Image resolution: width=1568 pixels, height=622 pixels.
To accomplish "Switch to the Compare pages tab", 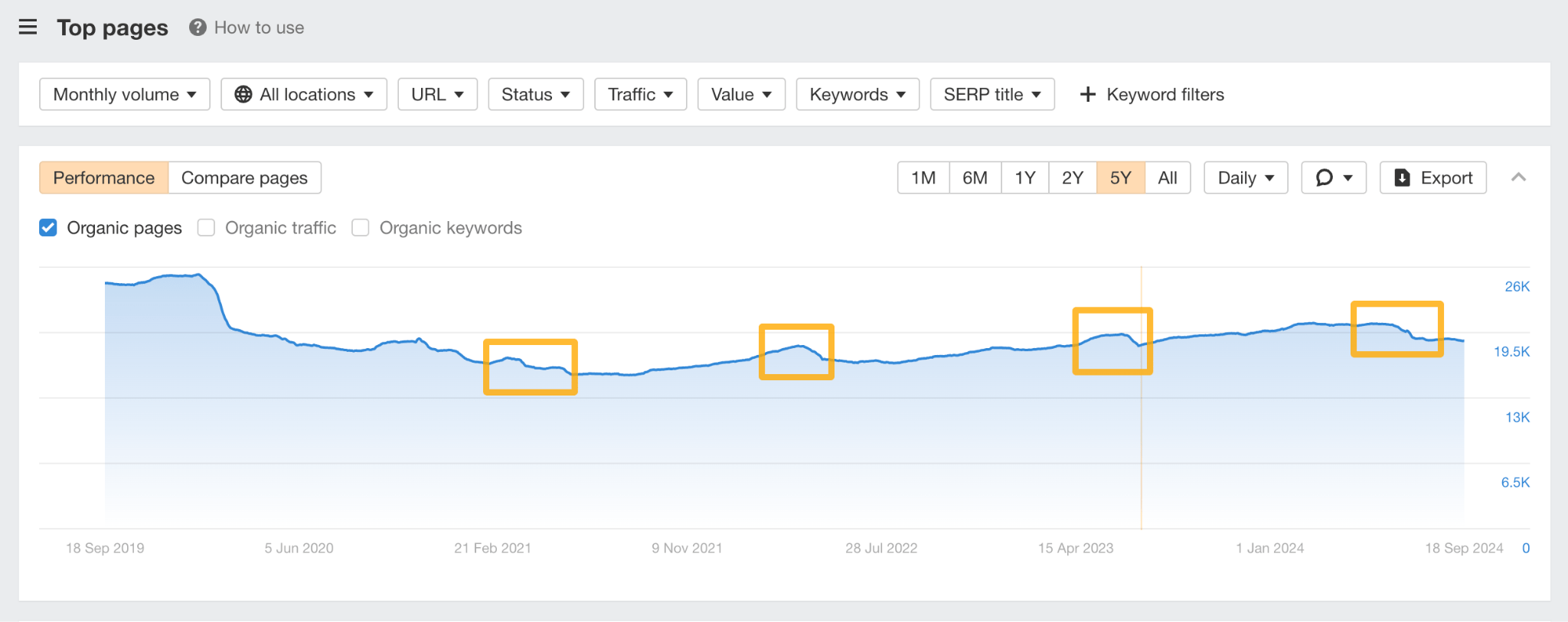I will point(244,177).
